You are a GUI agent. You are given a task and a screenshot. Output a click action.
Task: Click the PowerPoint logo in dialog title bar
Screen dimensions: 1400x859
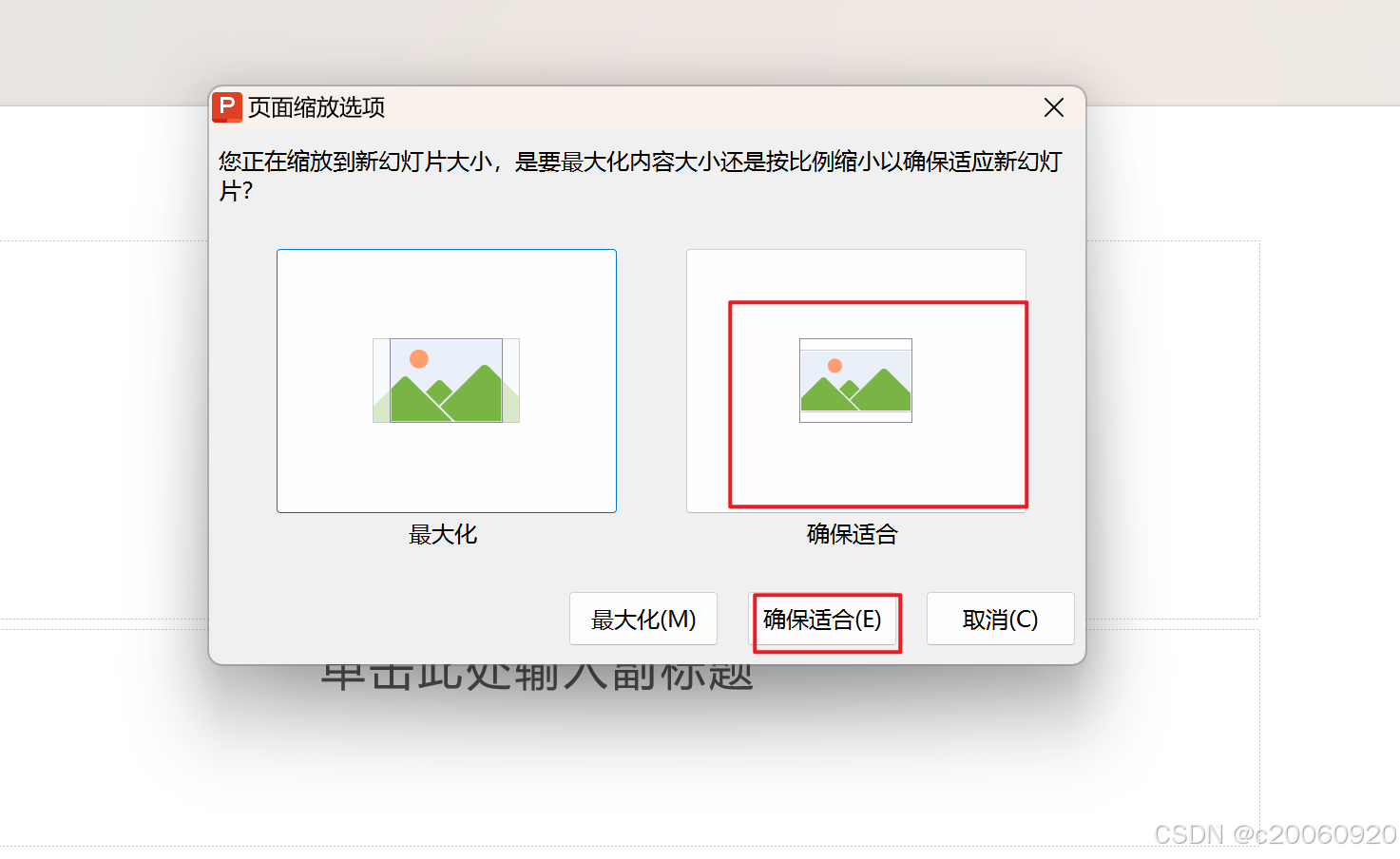click(227, 107)
